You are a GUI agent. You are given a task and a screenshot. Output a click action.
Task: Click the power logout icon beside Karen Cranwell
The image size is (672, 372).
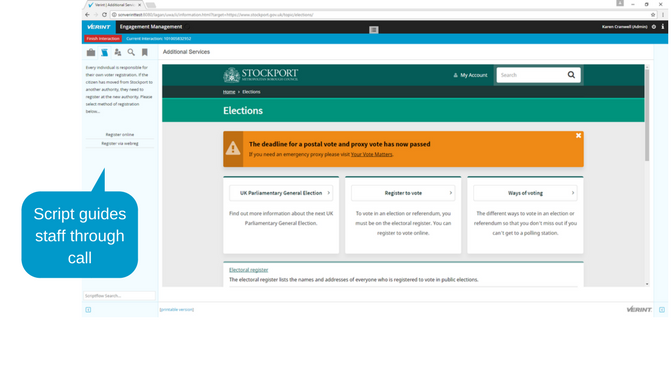pos(654,27)
